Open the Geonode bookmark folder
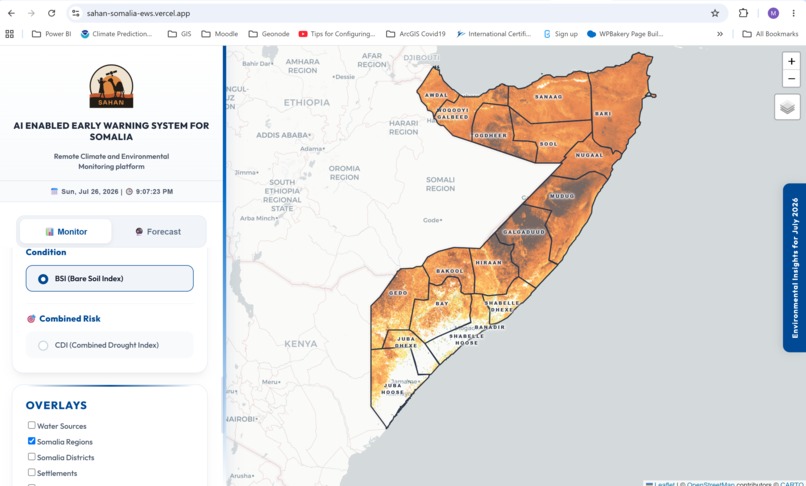This screenshot has width=806, height=486. [269, 34]
